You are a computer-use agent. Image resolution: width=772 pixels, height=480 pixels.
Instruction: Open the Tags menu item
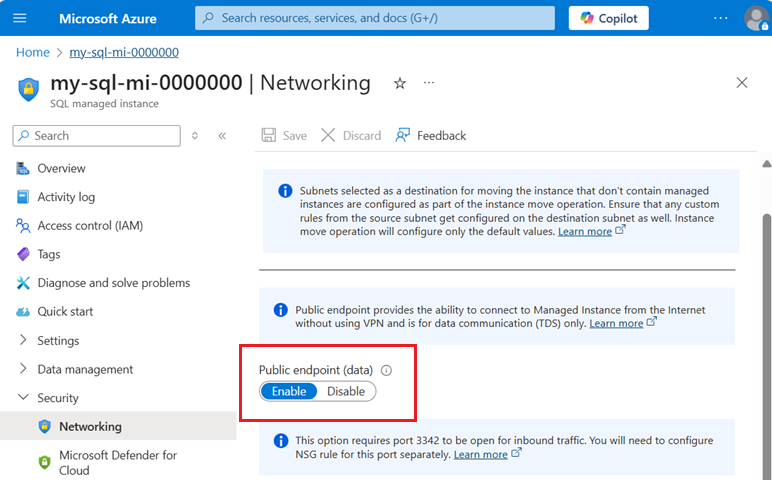(49, 254)
